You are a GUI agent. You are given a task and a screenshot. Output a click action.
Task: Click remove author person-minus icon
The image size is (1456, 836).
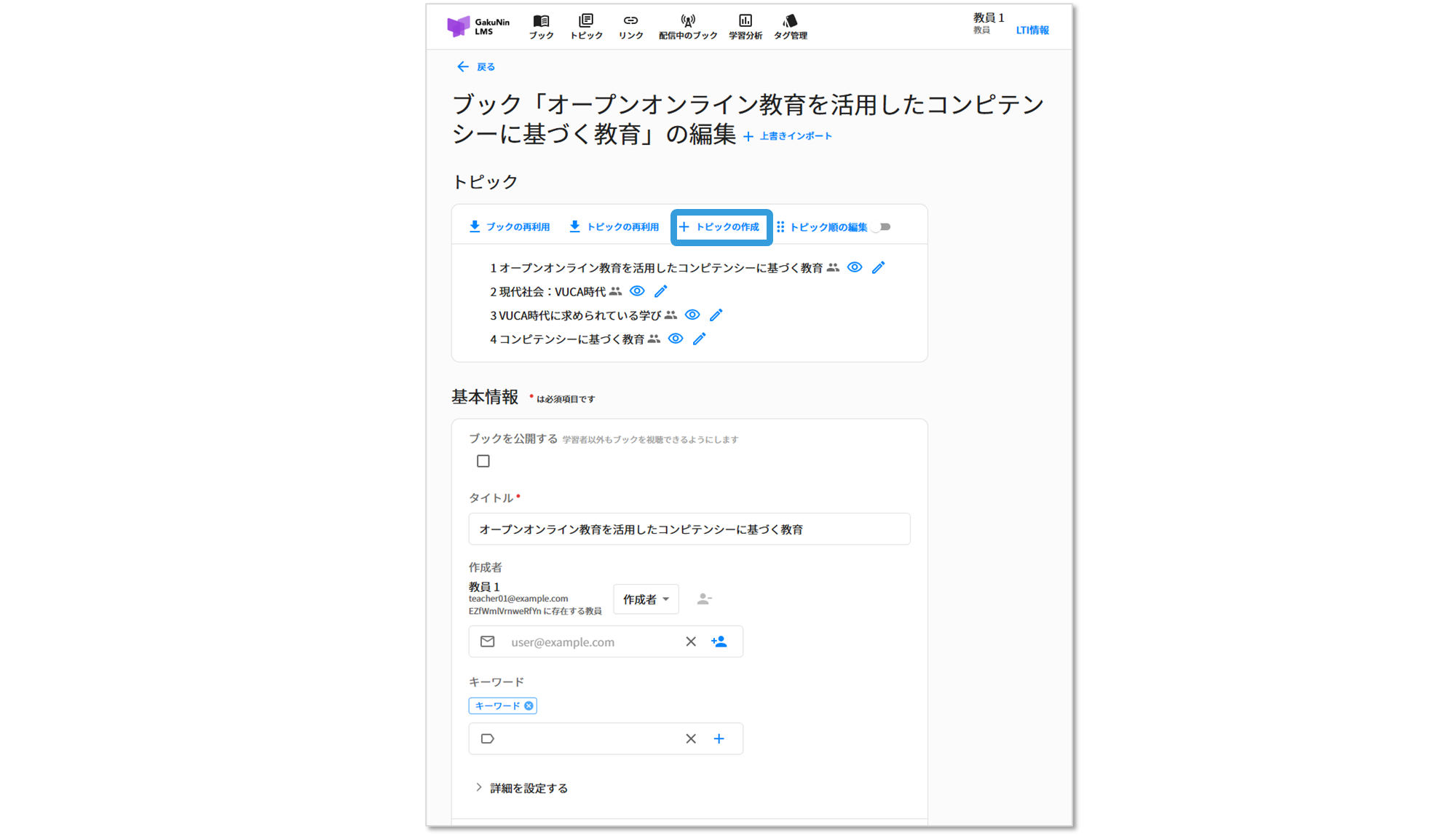[x=704, y=599]
